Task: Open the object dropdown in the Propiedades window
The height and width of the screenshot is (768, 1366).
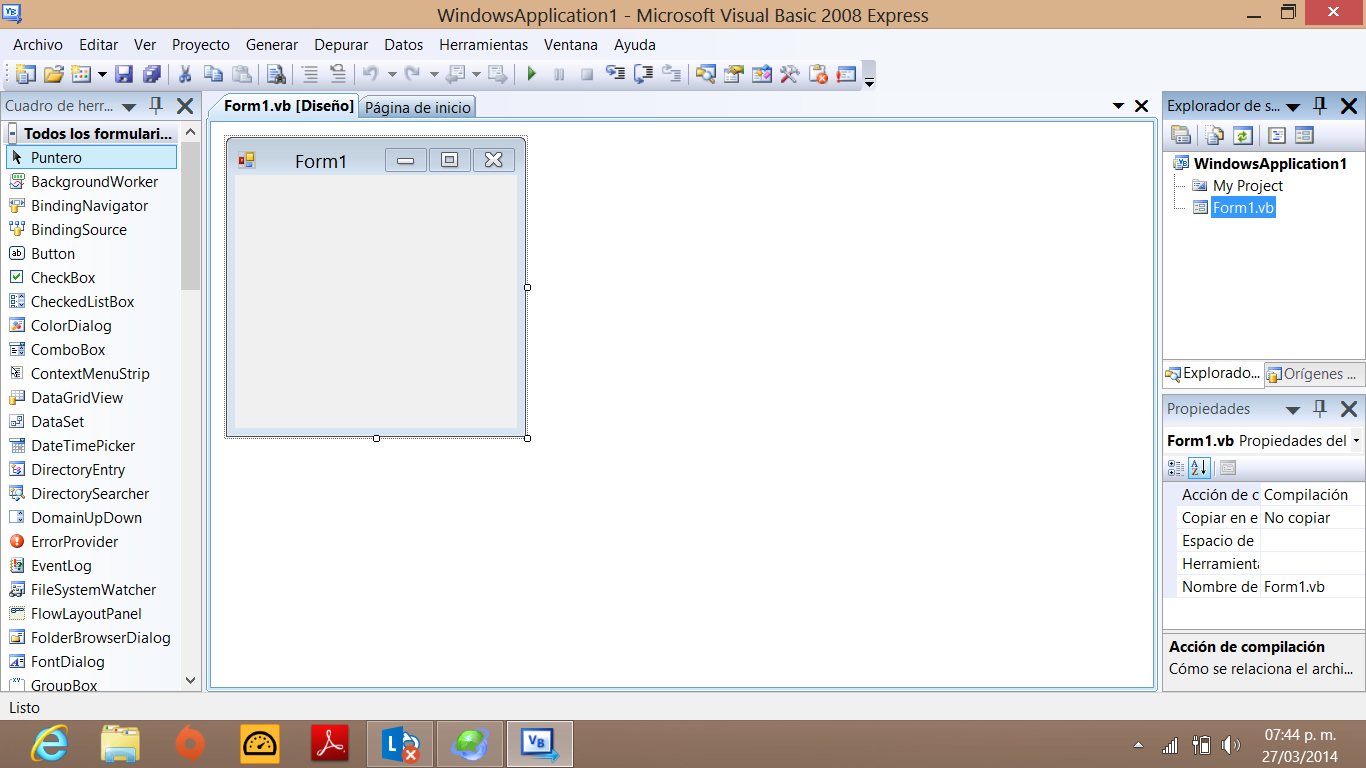Action: (x=1356, y=440)
